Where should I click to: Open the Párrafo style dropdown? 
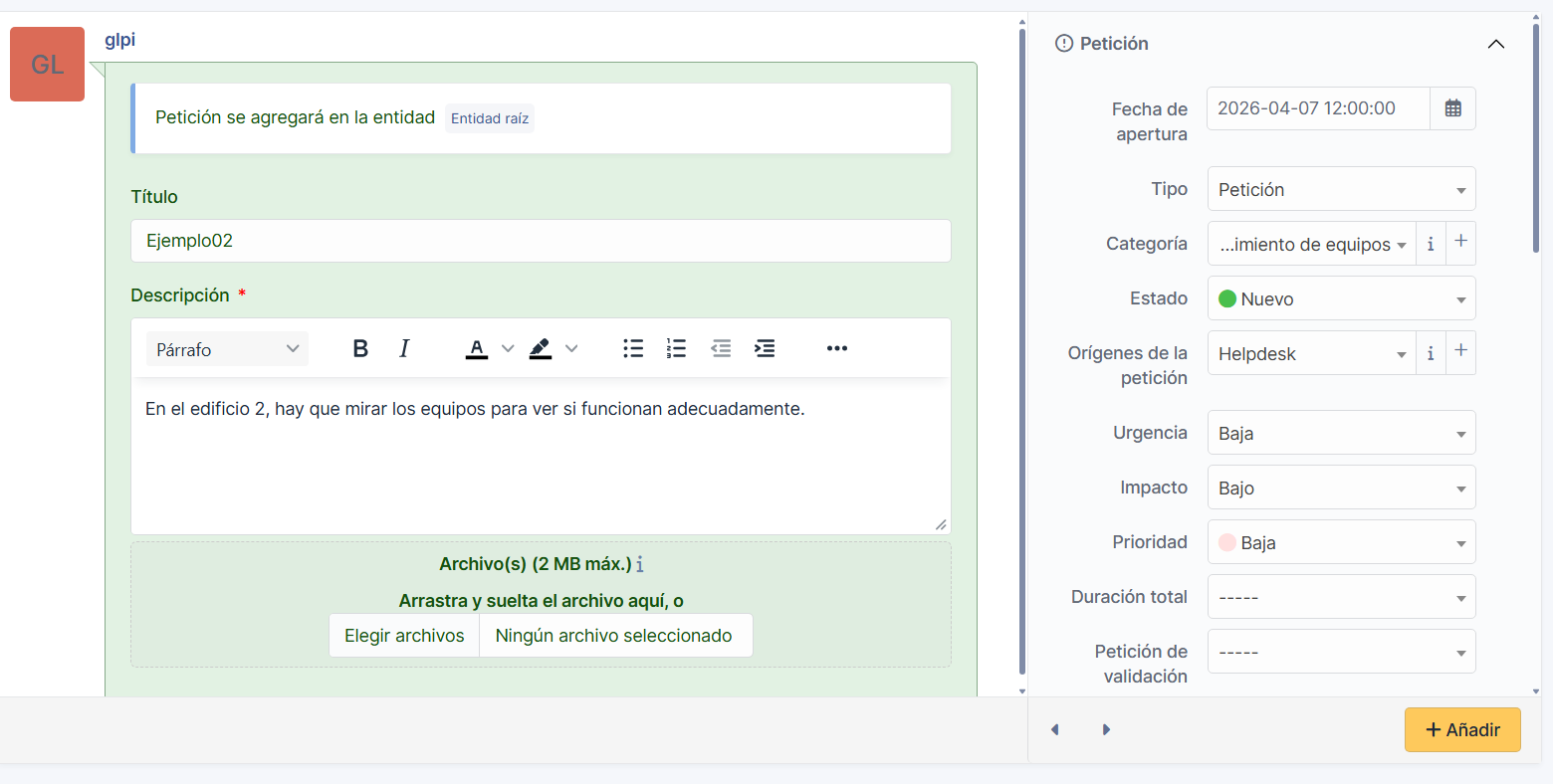click(227, 349)
